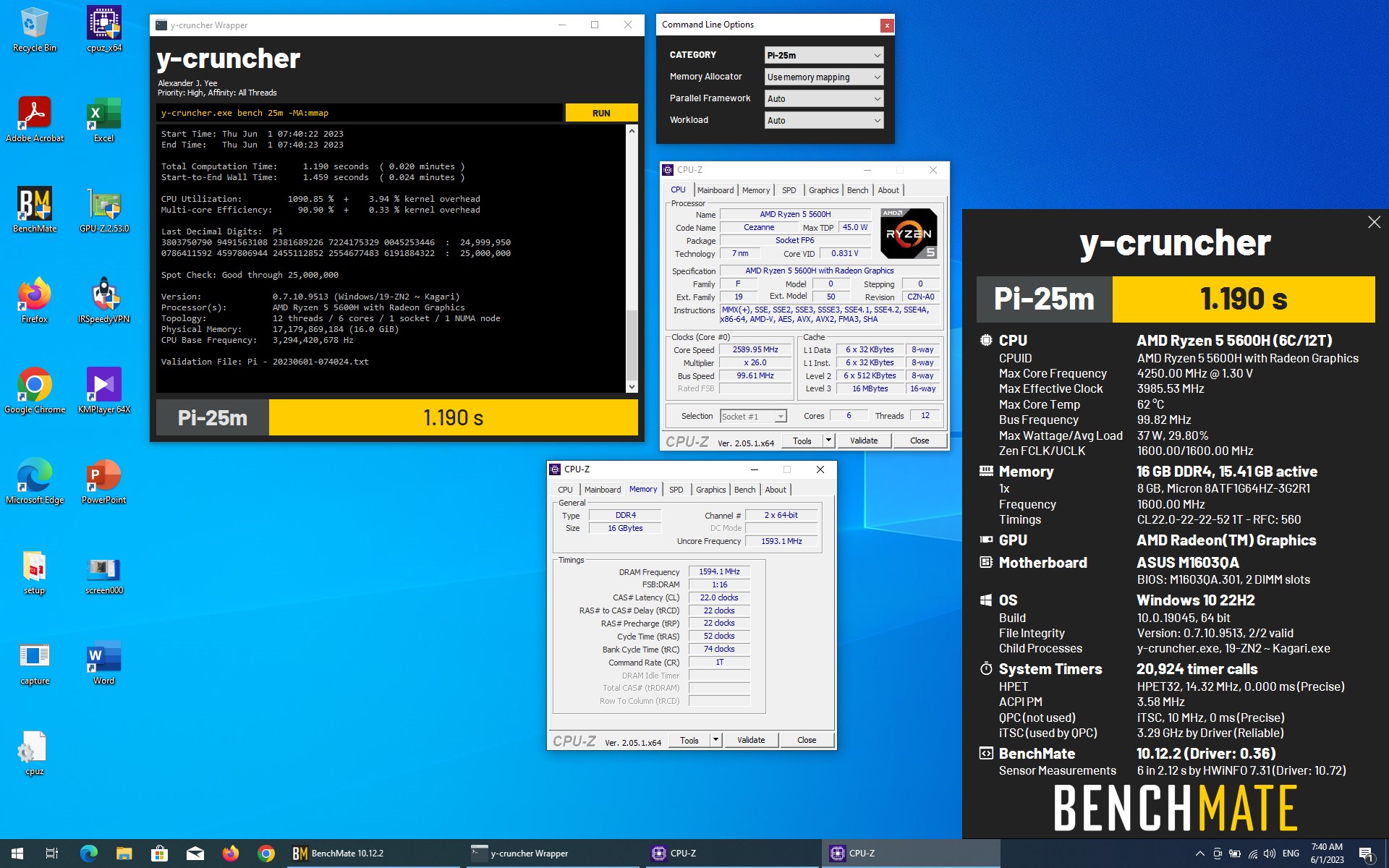Close the BenchMate result overlay with X
Image resolution: width=1389 pixels, height=868 pixels.
click(1374, 223)
